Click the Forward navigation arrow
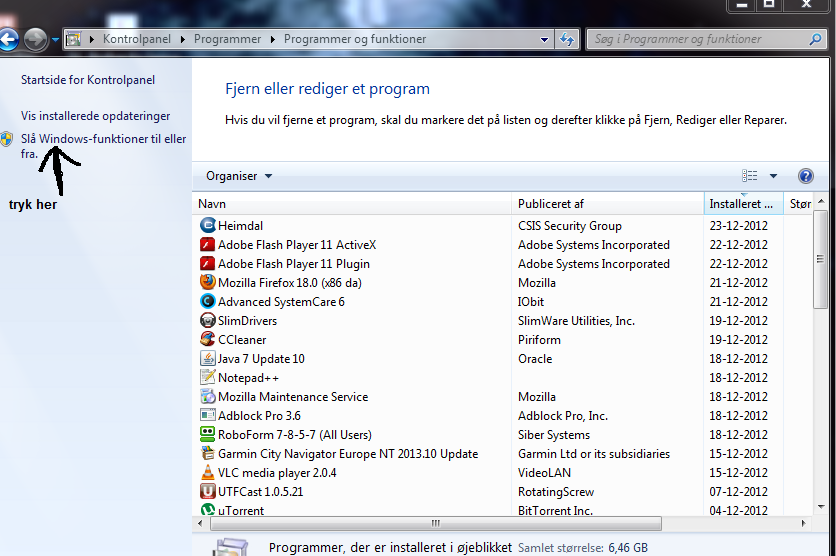This screenshot has height=556, width=836. (x=36, y=39)
